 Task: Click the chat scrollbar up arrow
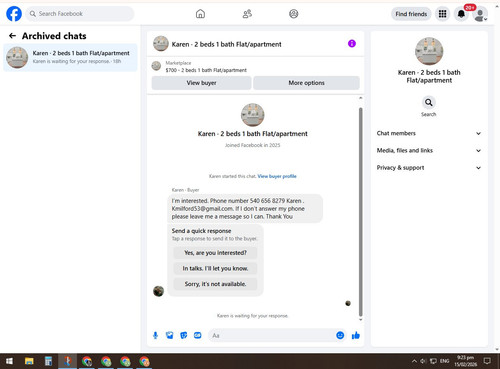[360, 98]
